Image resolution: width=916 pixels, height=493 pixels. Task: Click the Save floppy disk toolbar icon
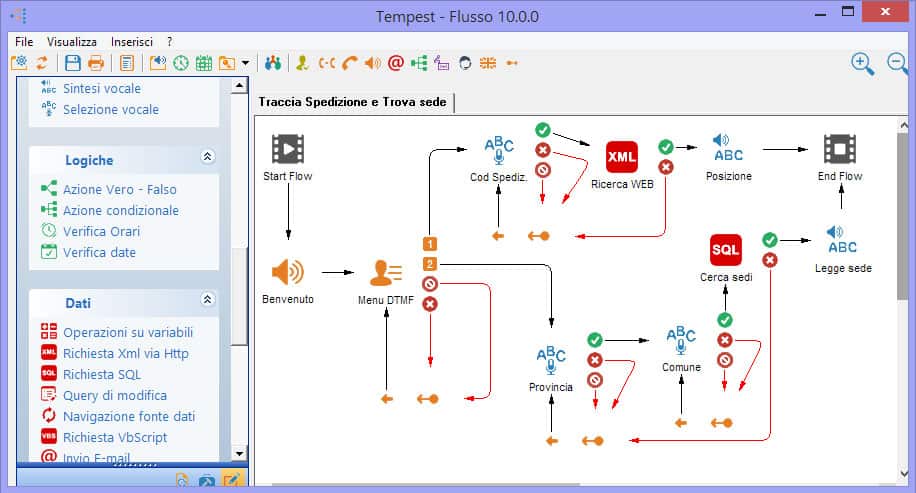pos(72,63)
